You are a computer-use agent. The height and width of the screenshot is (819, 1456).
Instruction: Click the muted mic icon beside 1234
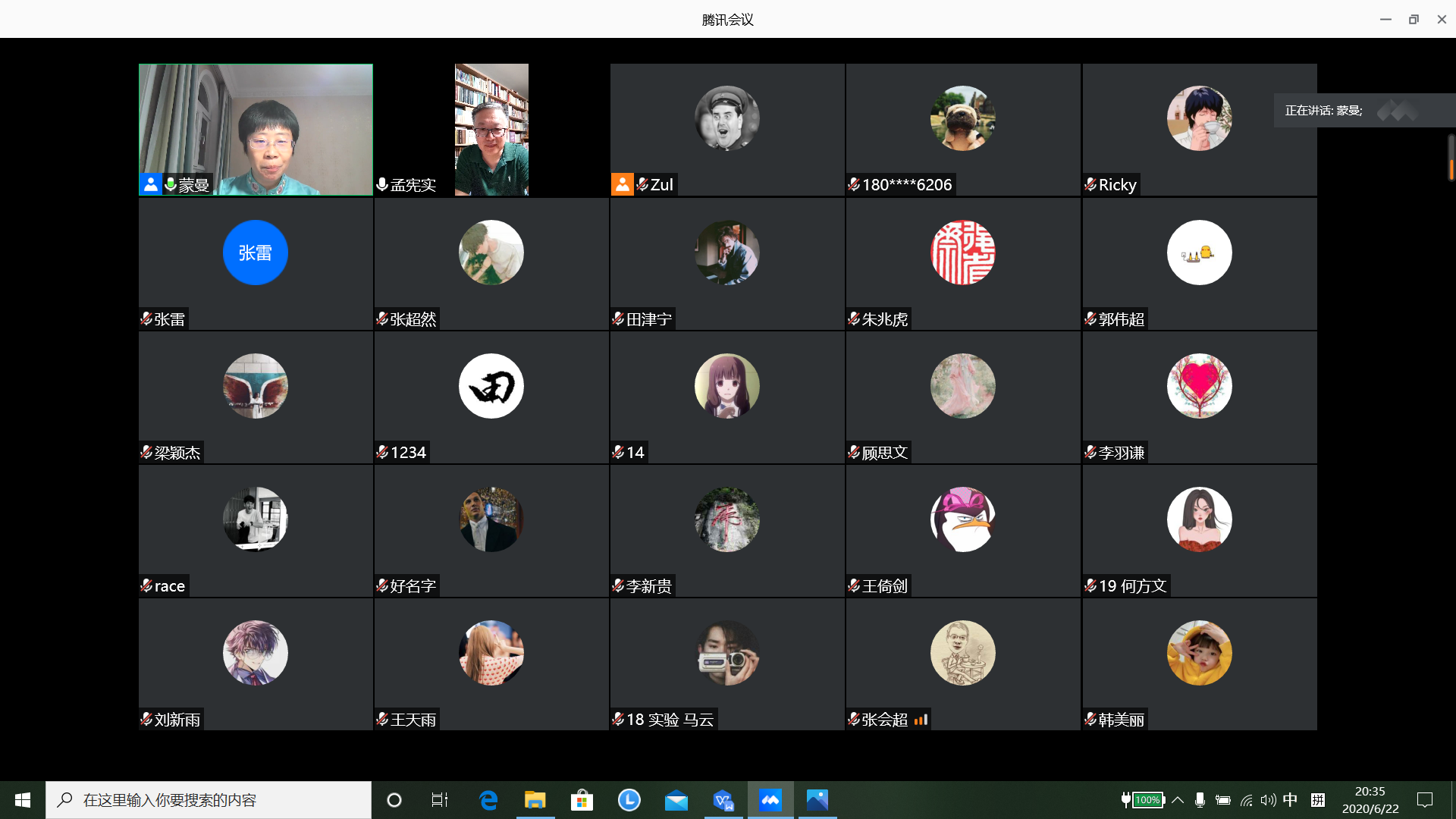(382, 453)
